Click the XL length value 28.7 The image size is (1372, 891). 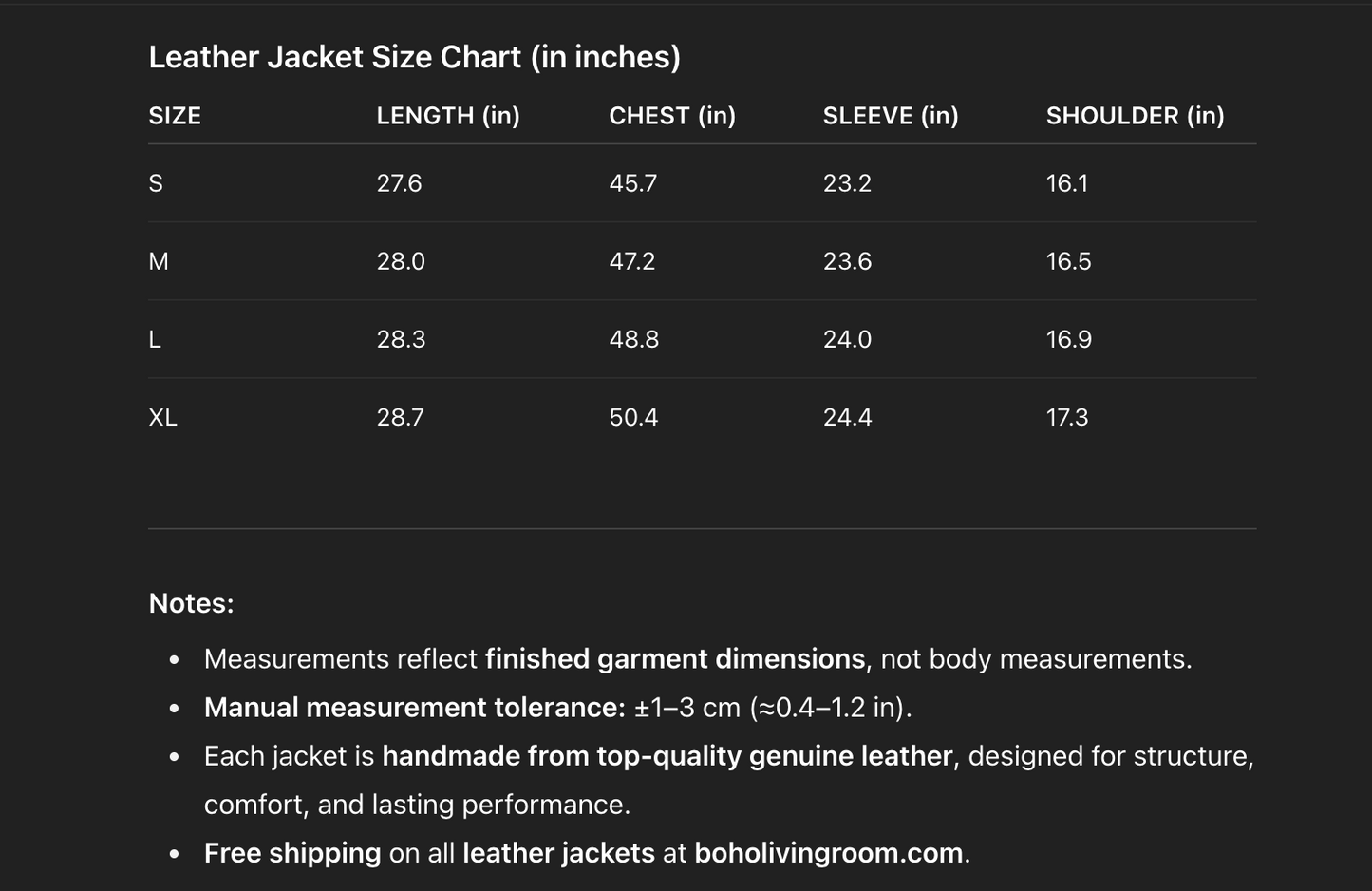(400, 417)
